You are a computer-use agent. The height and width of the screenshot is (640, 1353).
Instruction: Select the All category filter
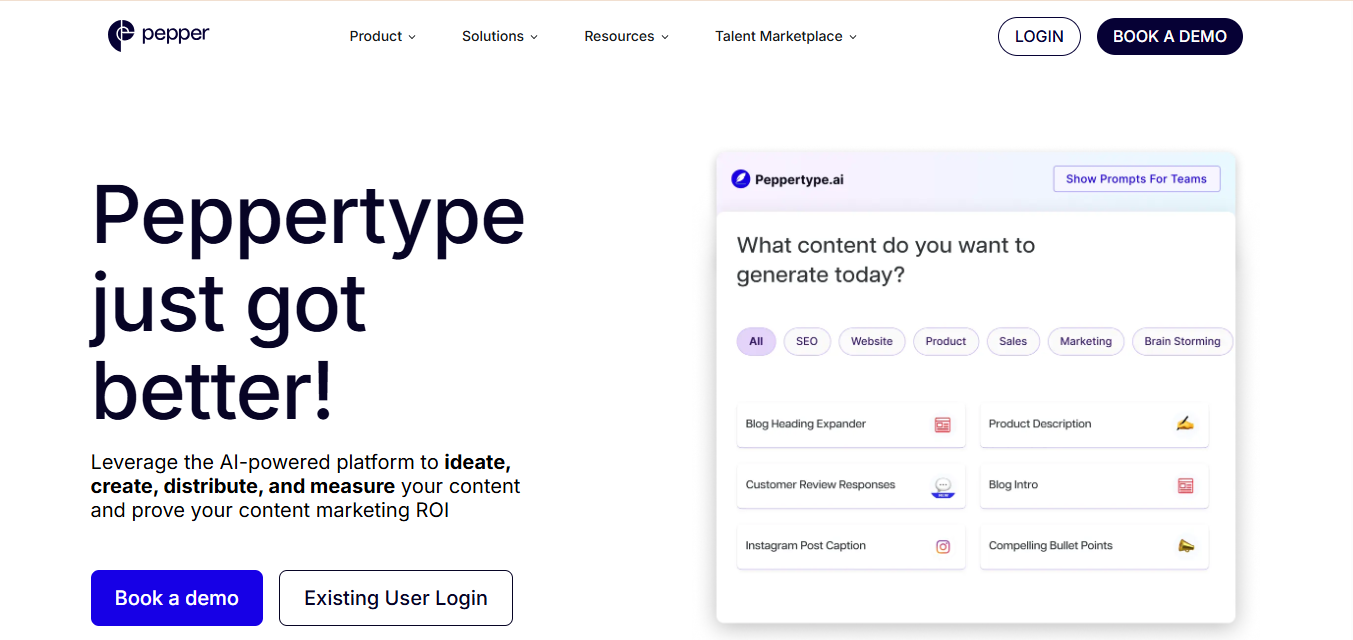point(756,341)
